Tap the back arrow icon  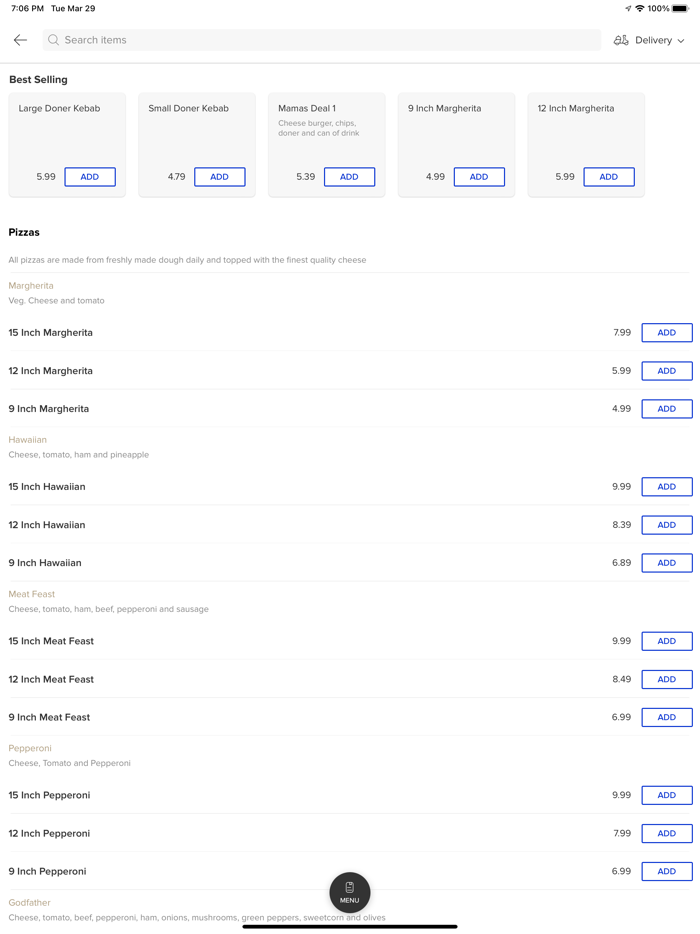coord(20,40)
